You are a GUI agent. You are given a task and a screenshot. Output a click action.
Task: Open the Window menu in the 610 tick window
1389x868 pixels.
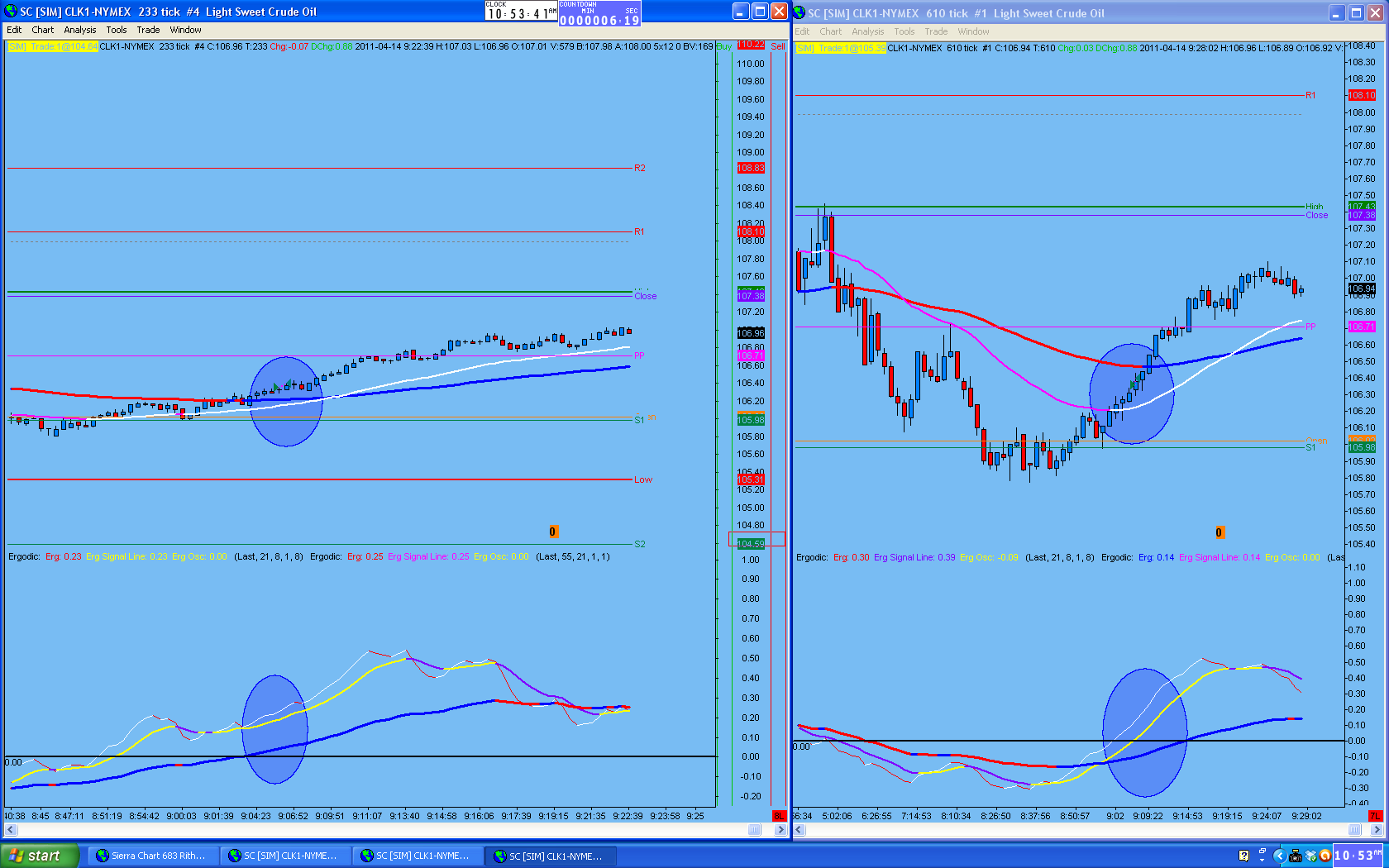click(x=974, y=31)
